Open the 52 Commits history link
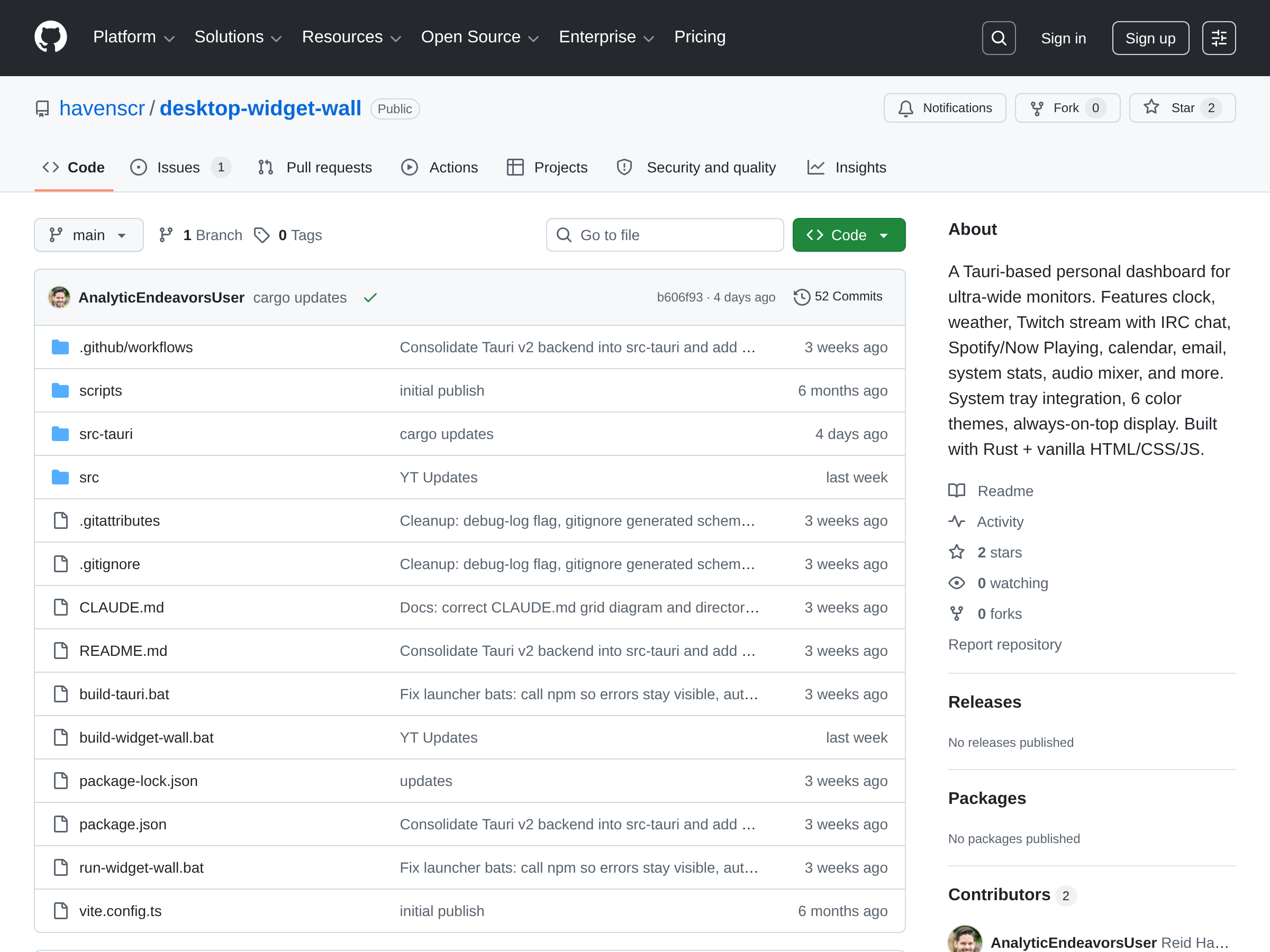This screenshot has width=1270, height=952. coord(838,297)
